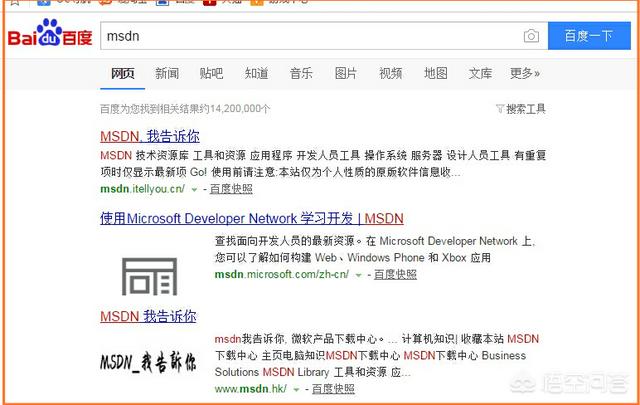Click the msdn.itellyou.cn/ green URL
Screen dimensions: 640x405
coord(142,189)
